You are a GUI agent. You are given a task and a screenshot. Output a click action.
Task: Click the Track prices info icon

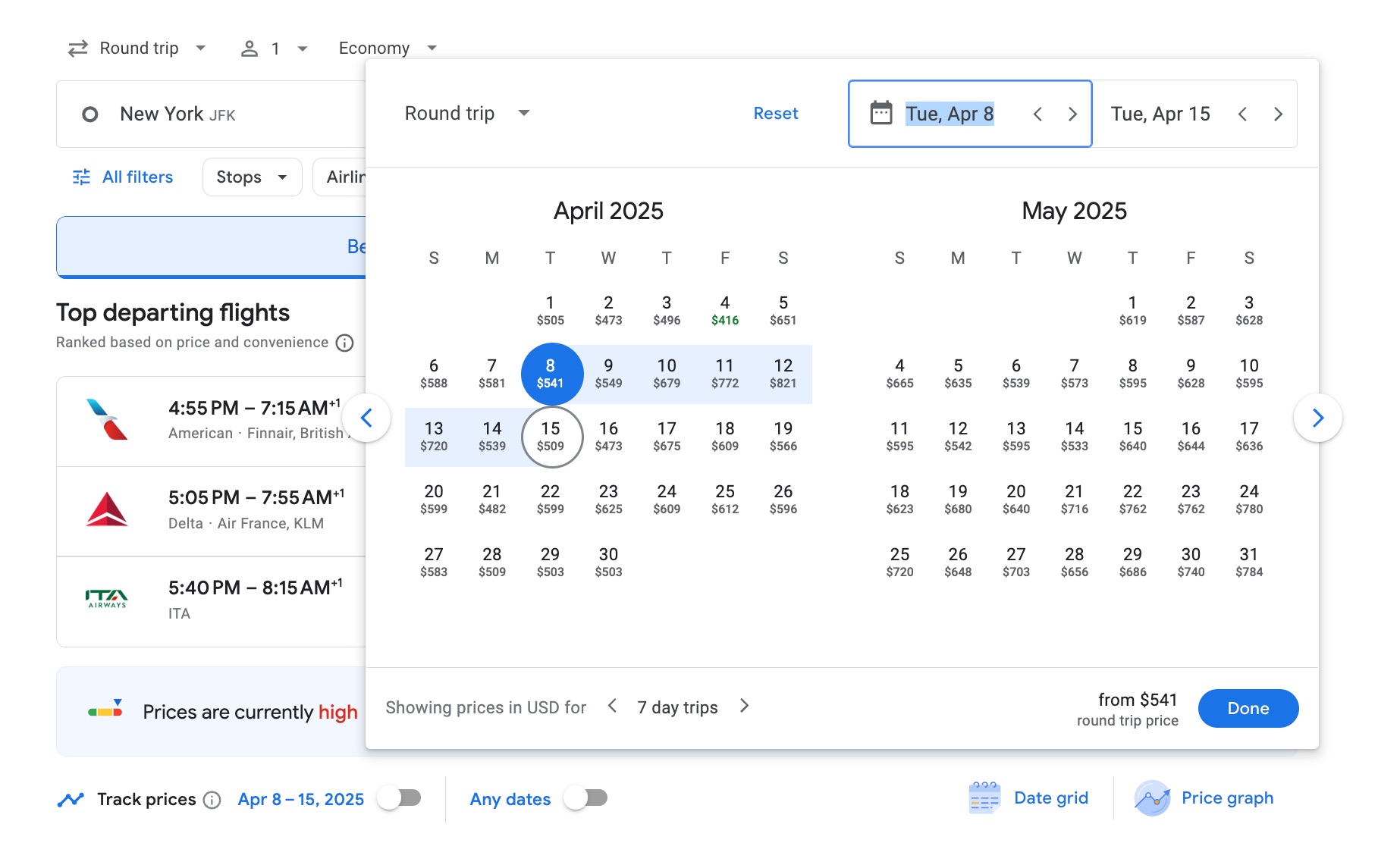(211, 800)
